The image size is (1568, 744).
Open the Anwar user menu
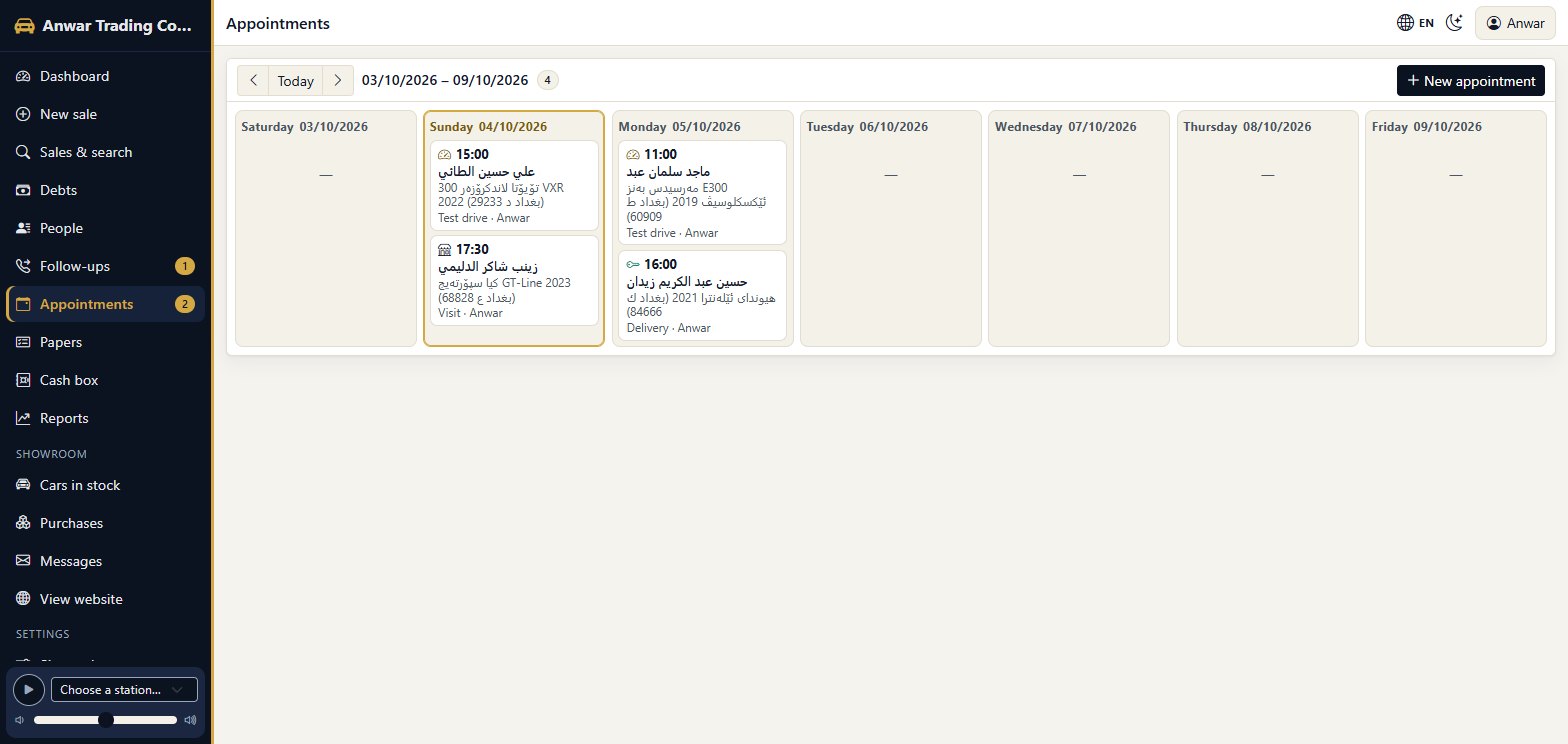1516,23
